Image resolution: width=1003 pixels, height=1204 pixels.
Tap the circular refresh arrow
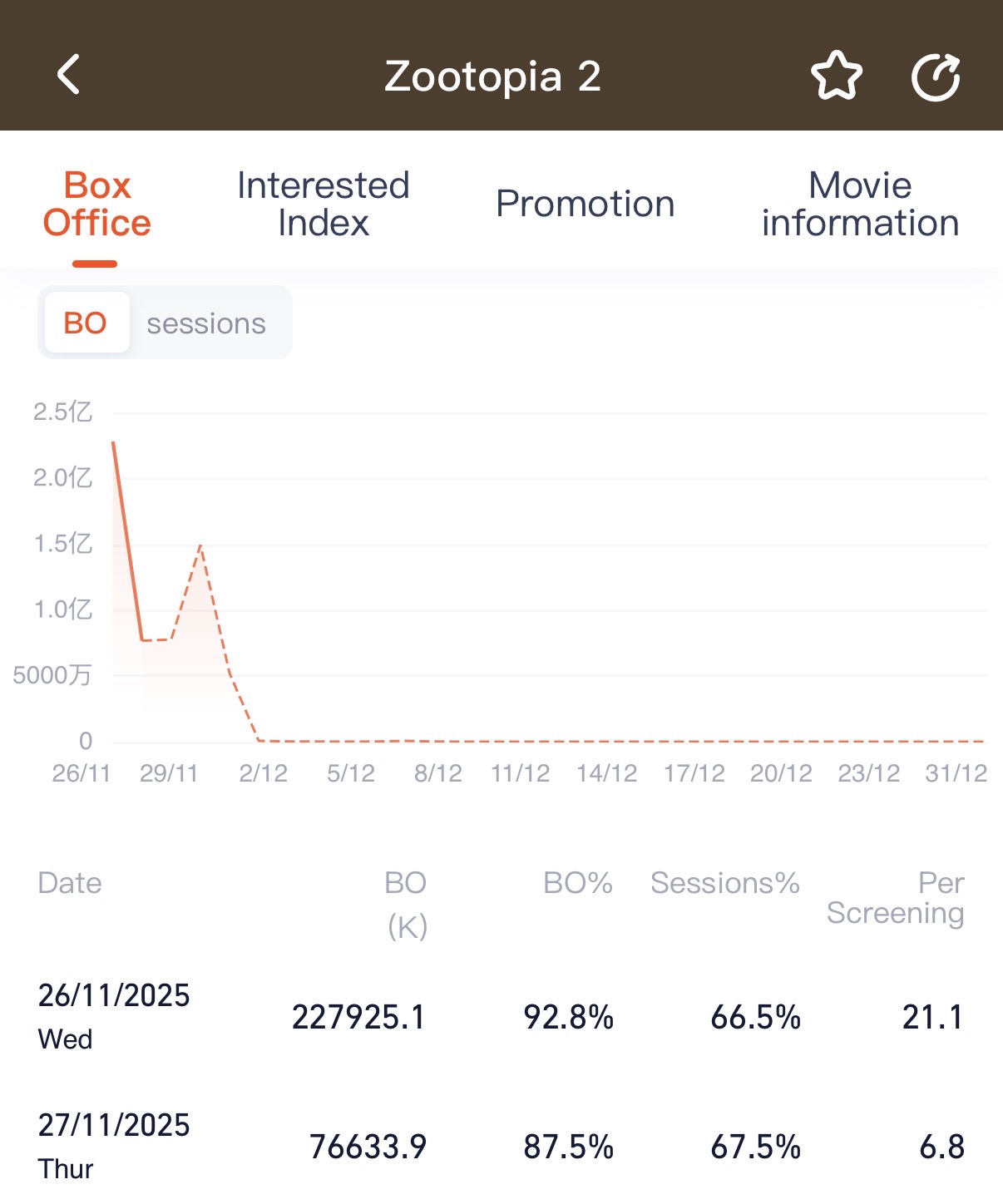936,76
